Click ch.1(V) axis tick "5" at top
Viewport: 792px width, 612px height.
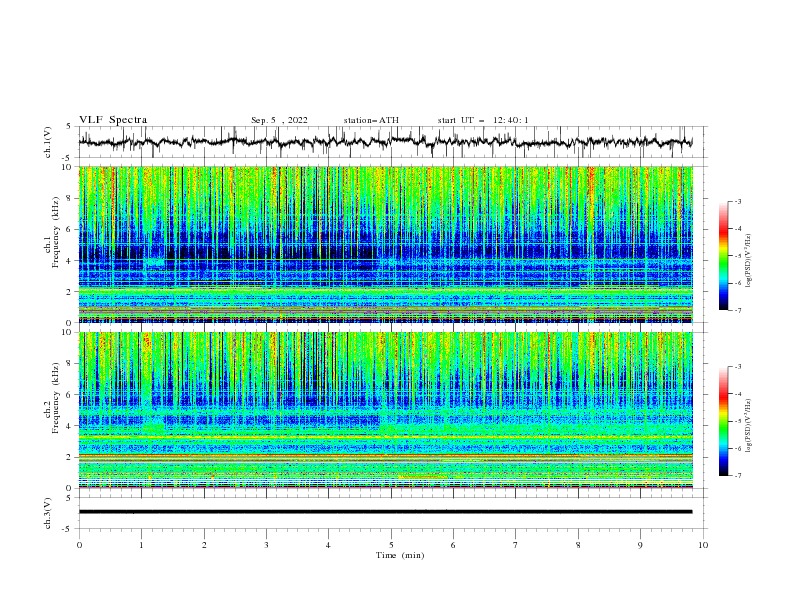[x=69, y=127]
